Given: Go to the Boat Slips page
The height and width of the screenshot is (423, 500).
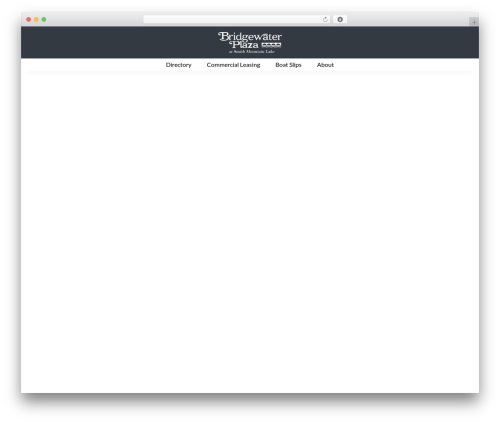Looking at the screenshot, I should (x=288, y=65).
